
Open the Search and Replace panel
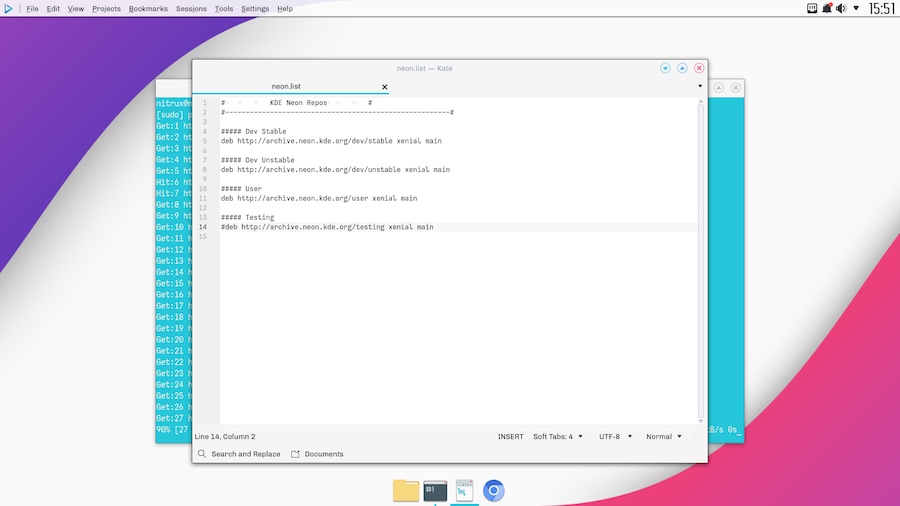tap(239, 454)
